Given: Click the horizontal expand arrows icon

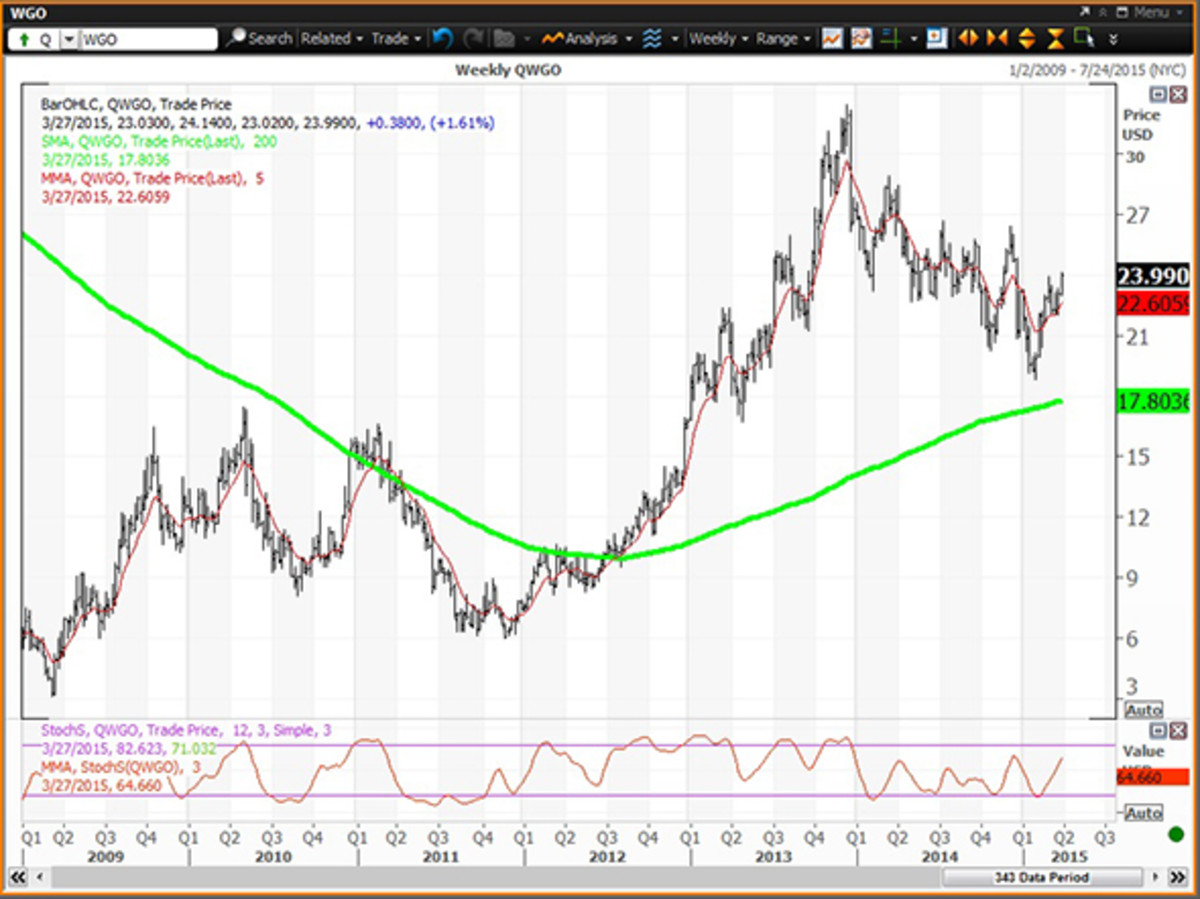Looking at the screenshot, I should (967, 39).
